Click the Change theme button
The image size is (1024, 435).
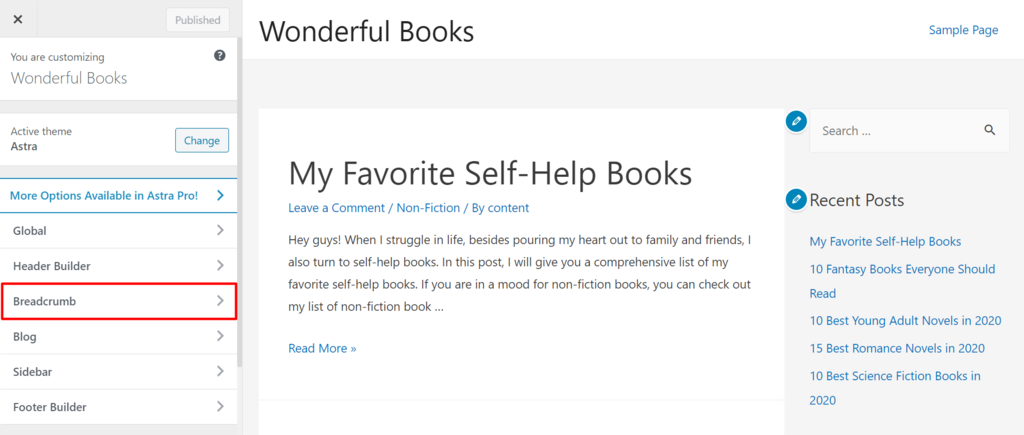[x=201, y=140]
